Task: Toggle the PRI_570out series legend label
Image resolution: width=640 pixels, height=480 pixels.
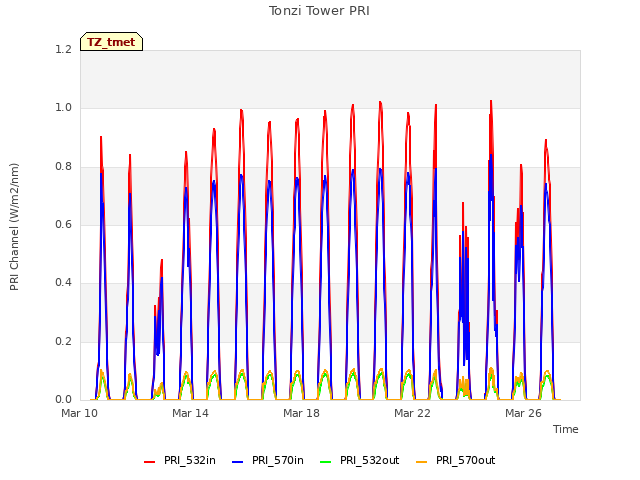Action: point(466,460)
